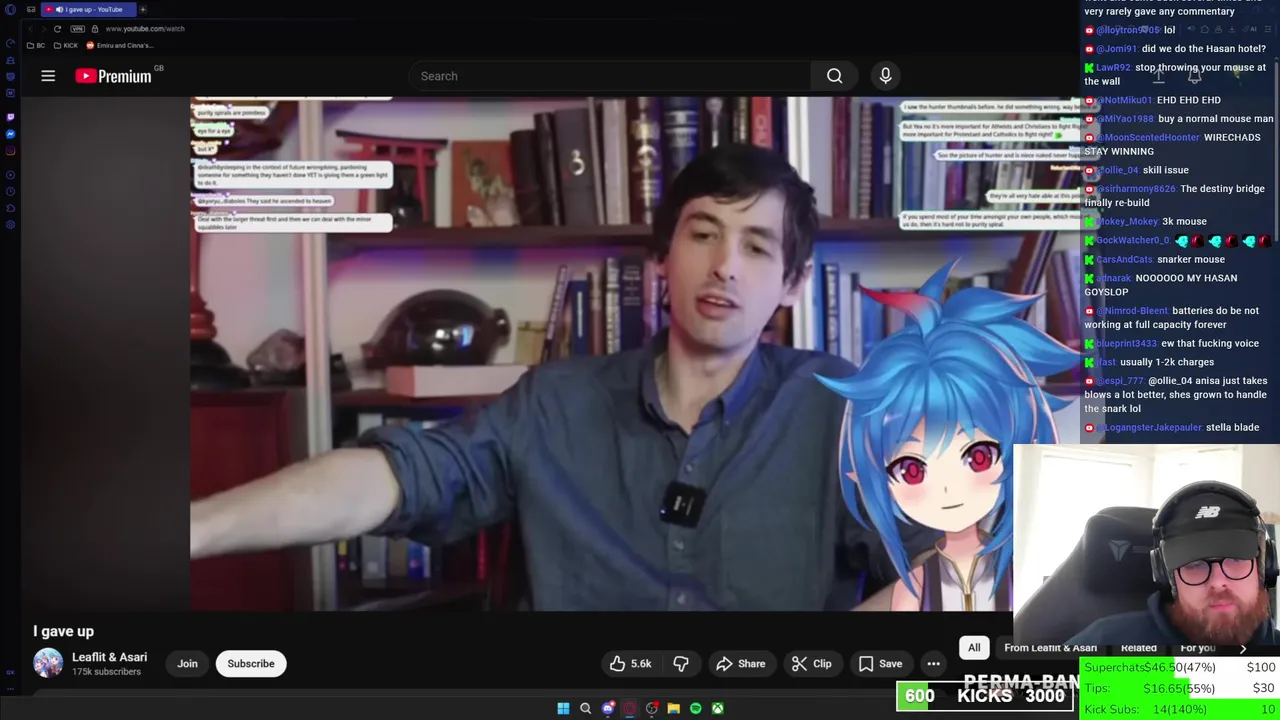Image resolution: width=1280 pixels, height=720 pixels.
Task: Open the Messenger sidebar panel
Action: click(10, 134)
